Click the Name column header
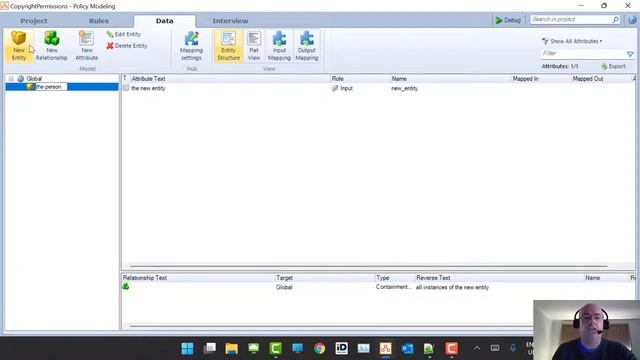 [399, 79]
